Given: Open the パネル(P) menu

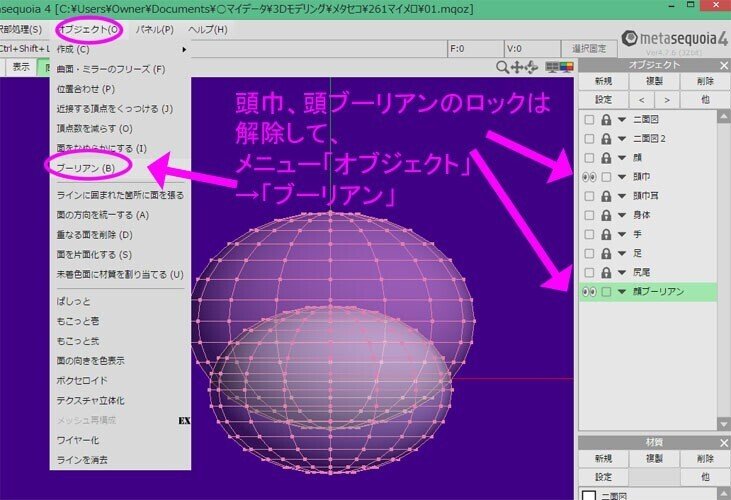Looking at the screenshot, I should 154,29.
